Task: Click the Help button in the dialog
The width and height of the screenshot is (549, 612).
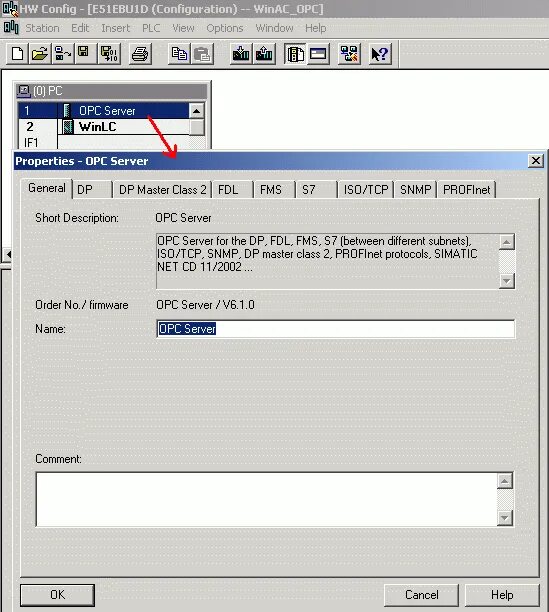Action: tap(502, 595)
